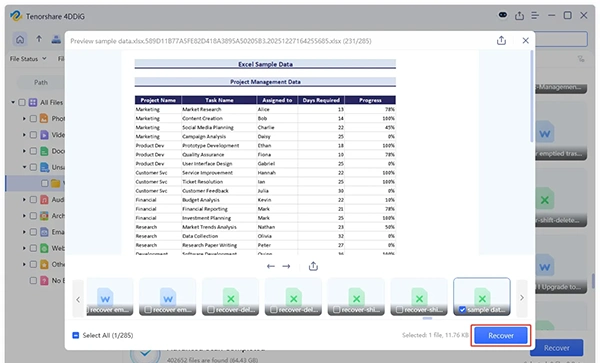Toggle the Select All (1/285) checkbox
The height and width of the screenshot is (363, 600).
click(x=76, y=335)
